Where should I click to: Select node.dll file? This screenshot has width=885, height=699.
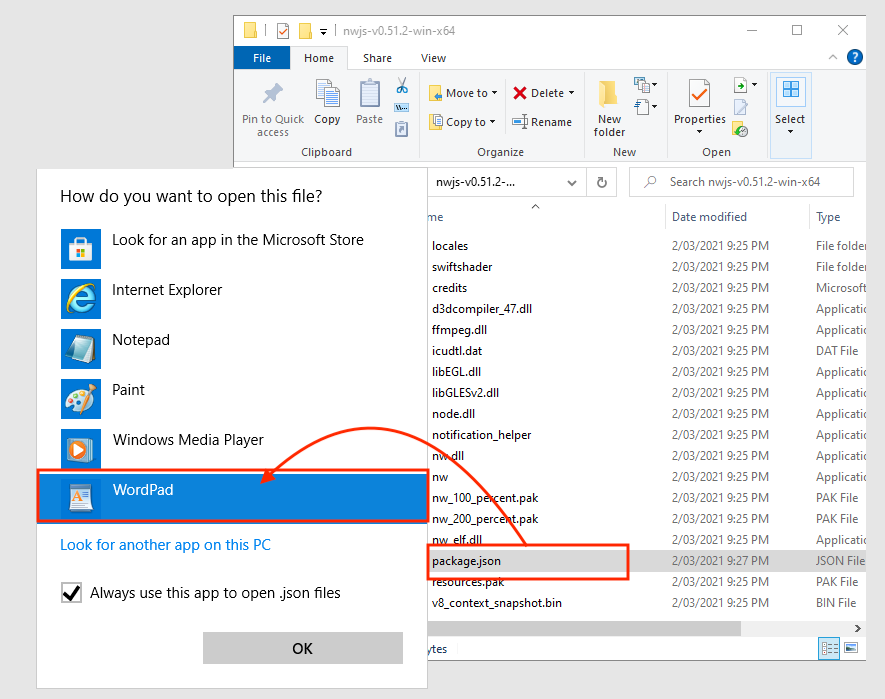[x=453, y=414]
